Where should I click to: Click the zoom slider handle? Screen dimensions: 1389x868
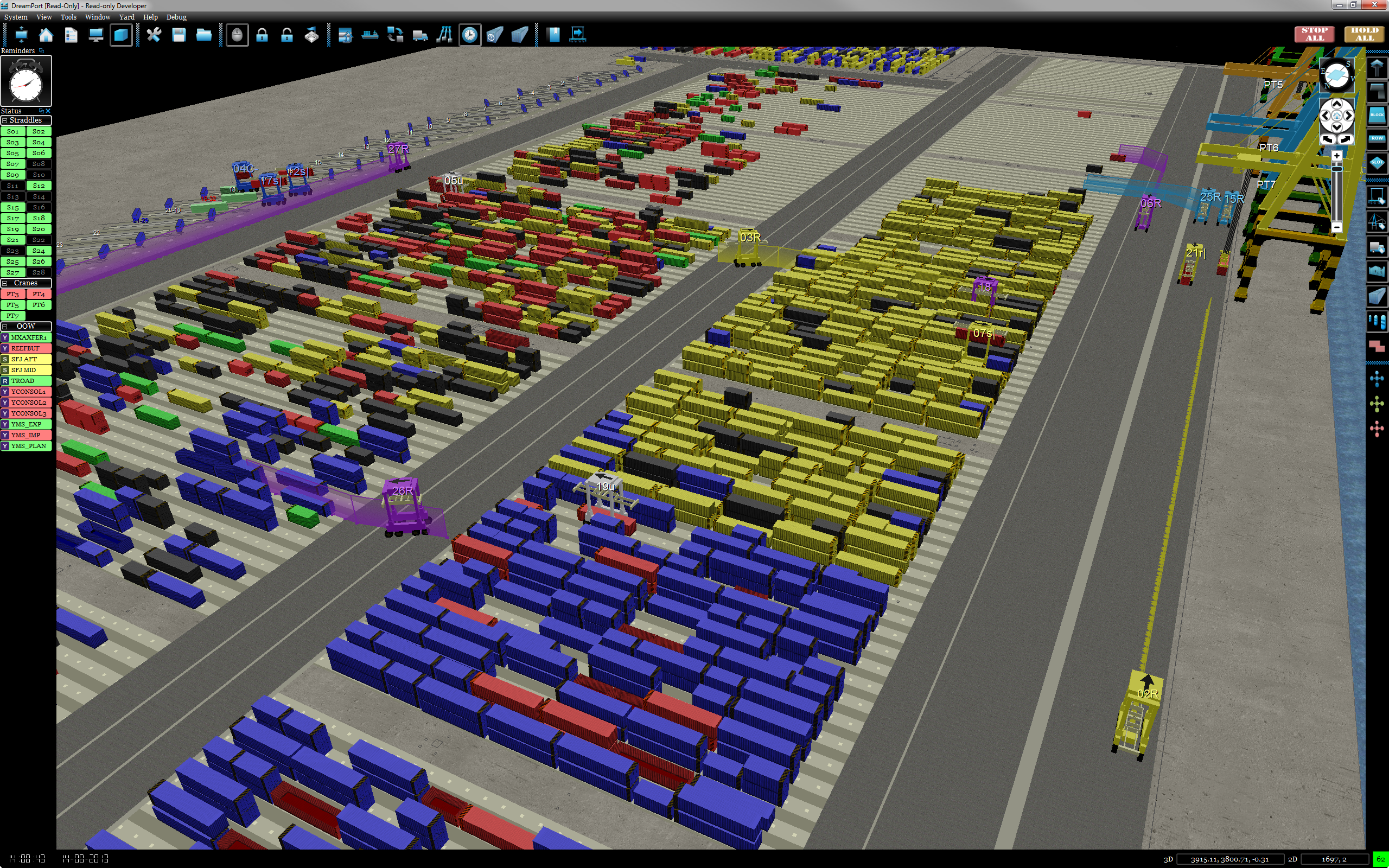coord(1336,168)
